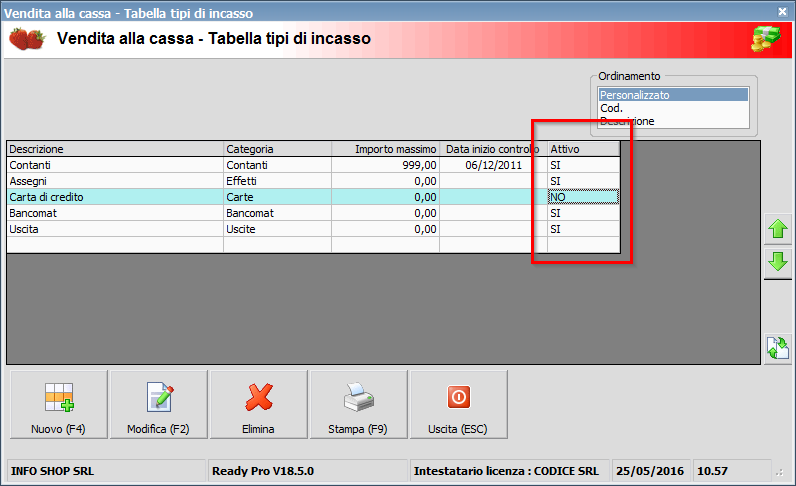Click 0,00 amount in Assegni row
The image size is (796, 486).
[x=386, y=181]
